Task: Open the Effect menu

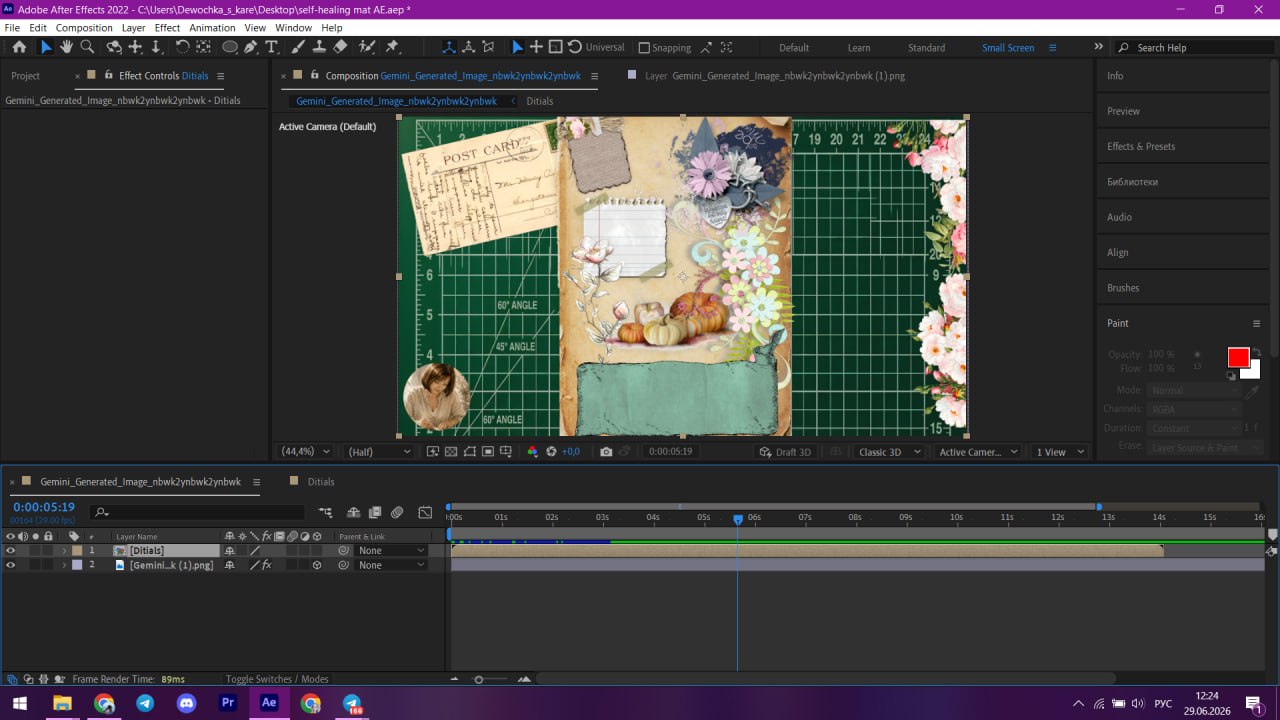Action: click(x=167, y=28)
